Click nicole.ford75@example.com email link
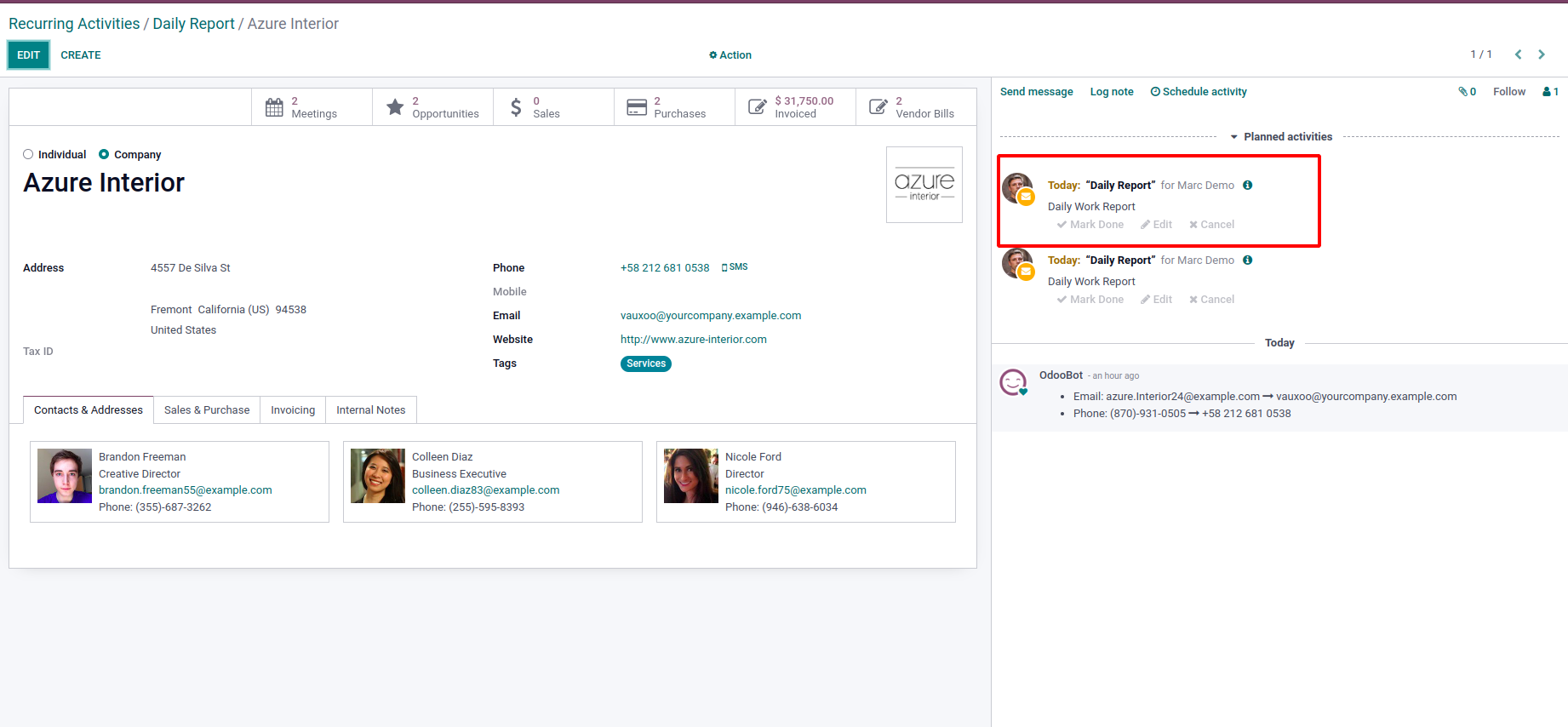 click(x=796, y=490)
